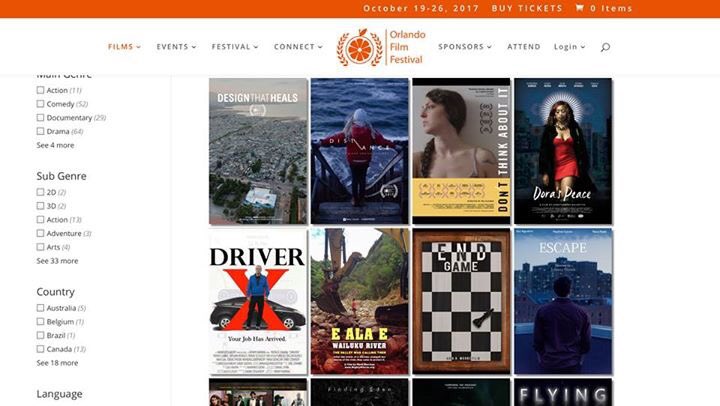The height and width of the screenshot is (406, 720).
Task: Open the Dora's Peace poster
Action: click(563, 151)
